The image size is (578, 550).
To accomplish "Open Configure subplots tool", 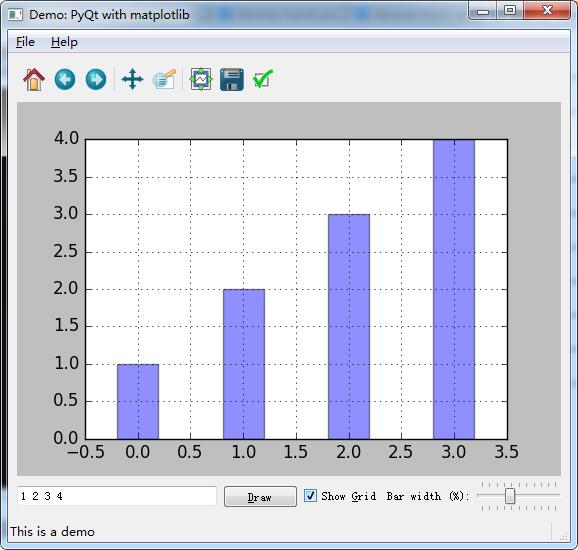I will 201,79.
